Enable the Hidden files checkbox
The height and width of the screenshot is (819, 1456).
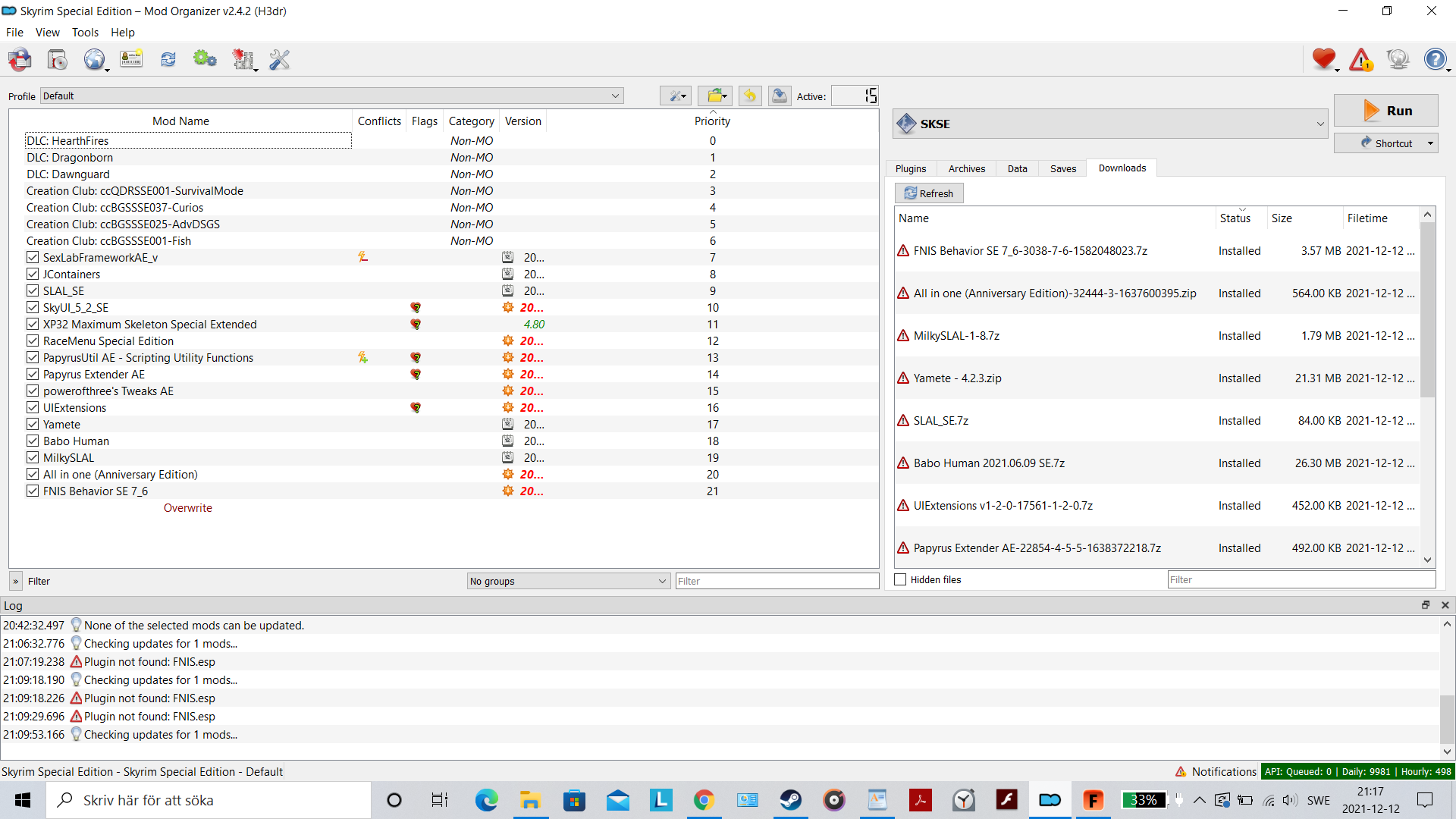(901, 579)
